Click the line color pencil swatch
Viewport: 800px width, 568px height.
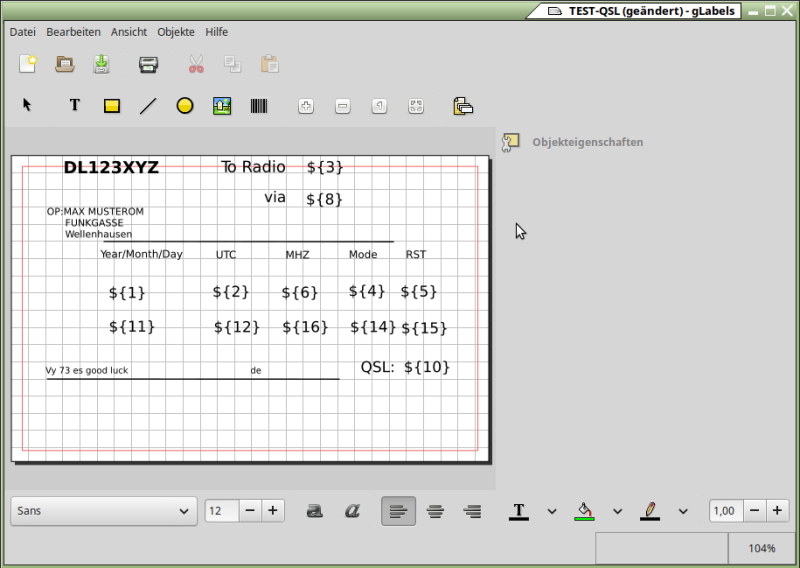click(x=650, y=511)
